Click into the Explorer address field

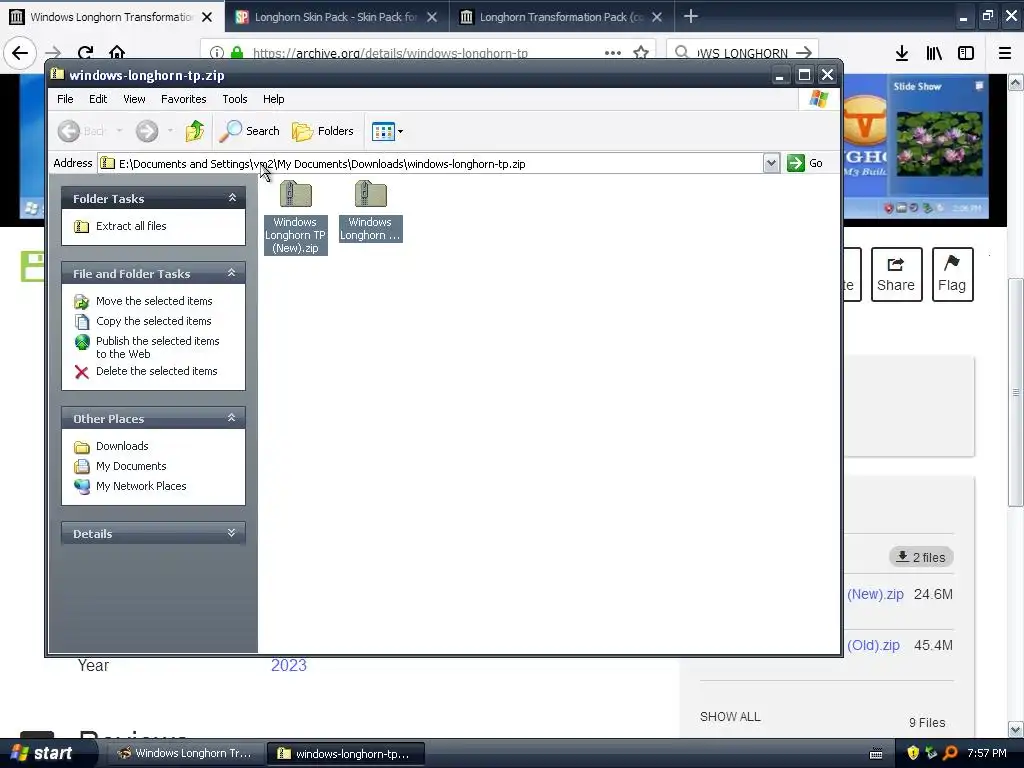click(x=431, y=163)
